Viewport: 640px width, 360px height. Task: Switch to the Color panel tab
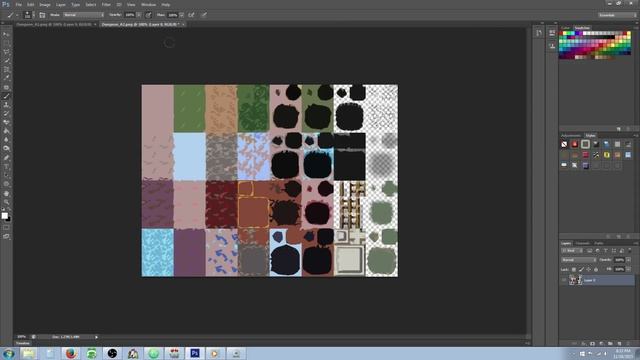tap(565, 28)
